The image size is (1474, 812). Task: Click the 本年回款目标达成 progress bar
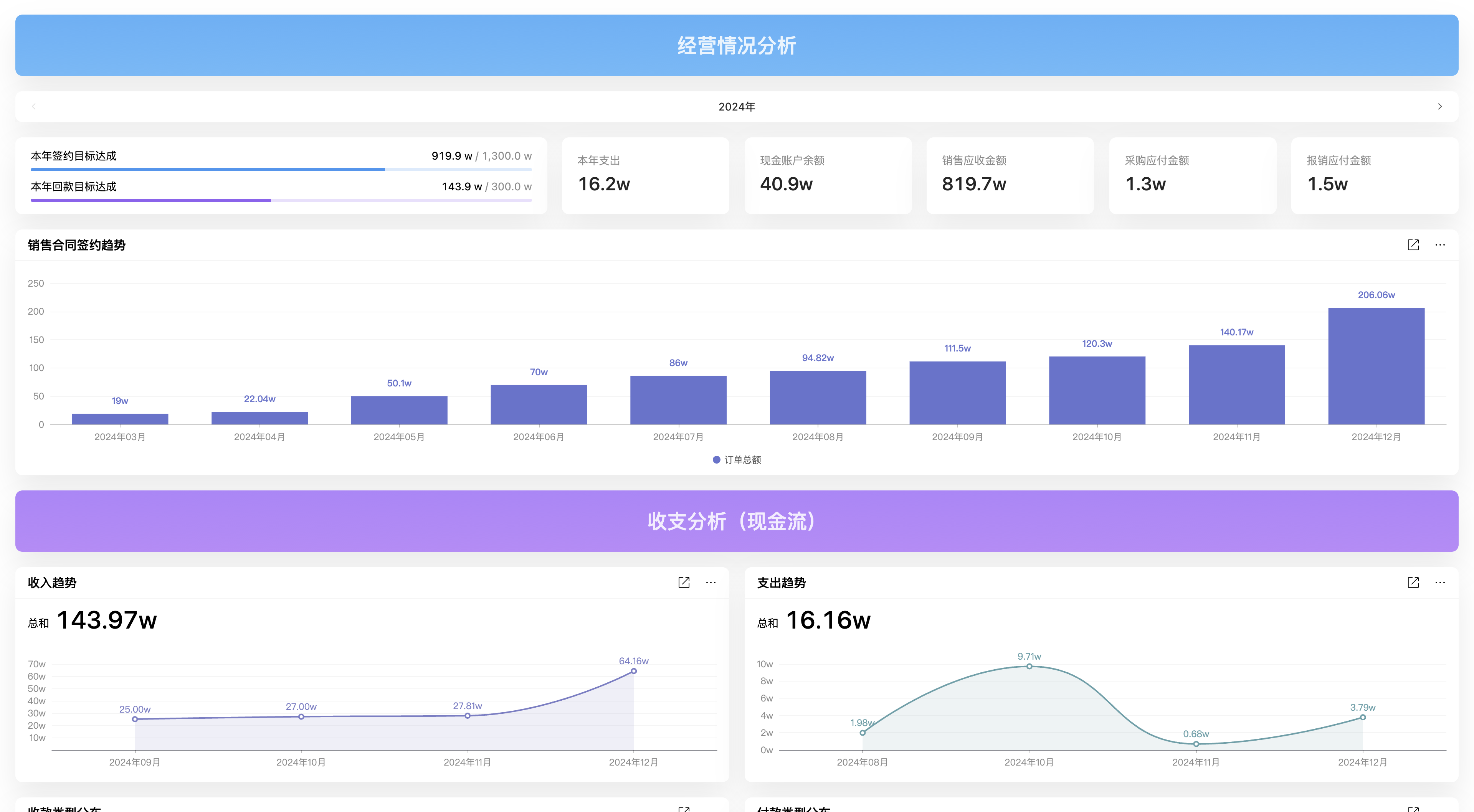[x=281, y=200]
